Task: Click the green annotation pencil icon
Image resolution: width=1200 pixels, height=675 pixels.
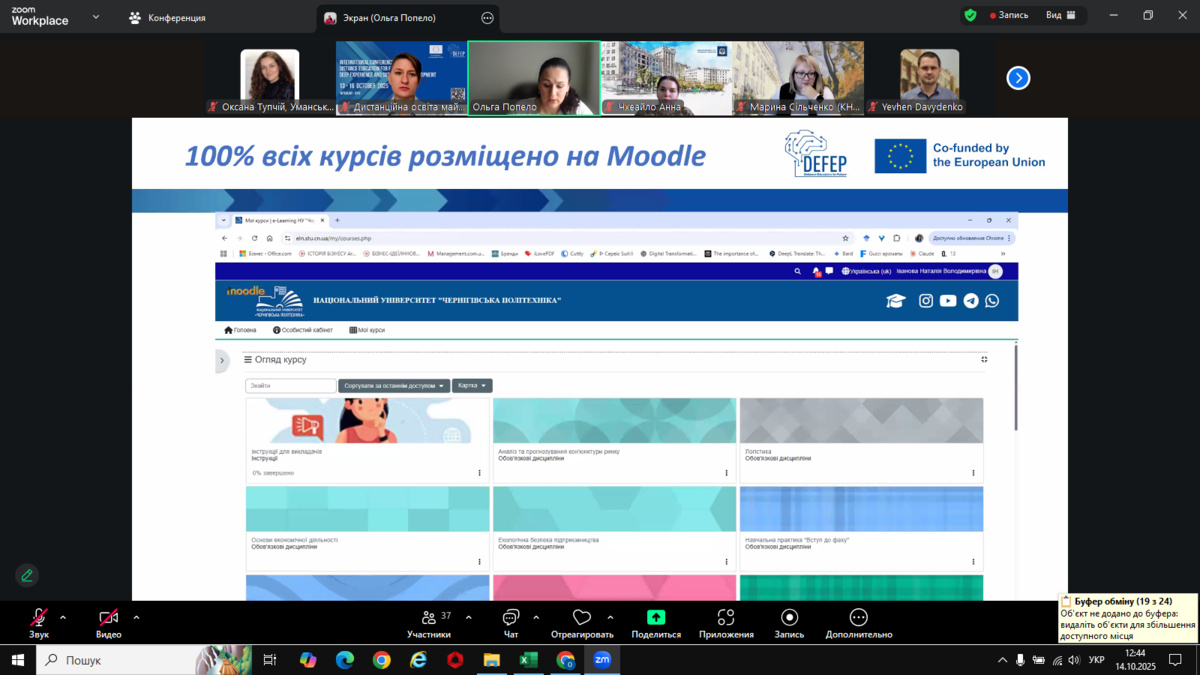Action: point(27,575)
